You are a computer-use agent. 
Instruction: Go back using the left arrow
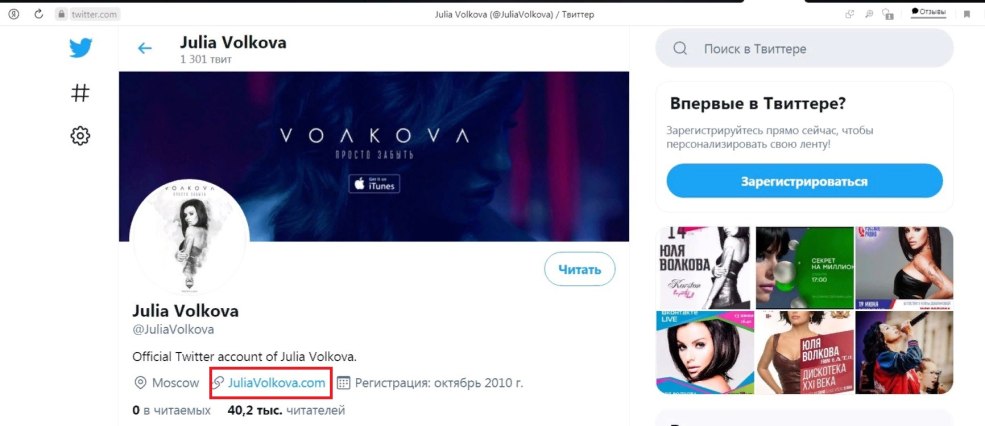145,47
